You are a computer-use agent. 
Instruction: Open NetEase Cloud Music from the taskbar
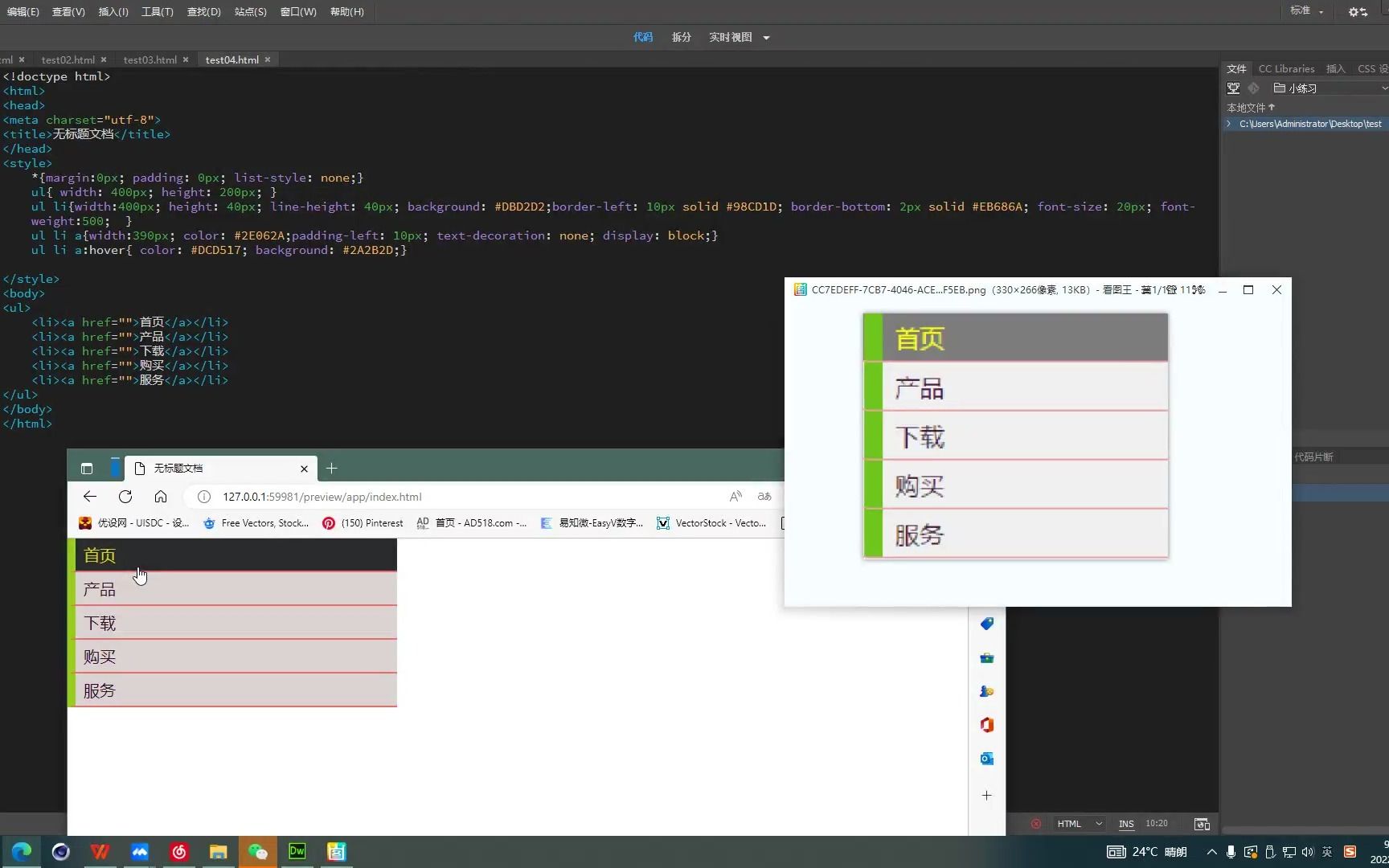178,851
